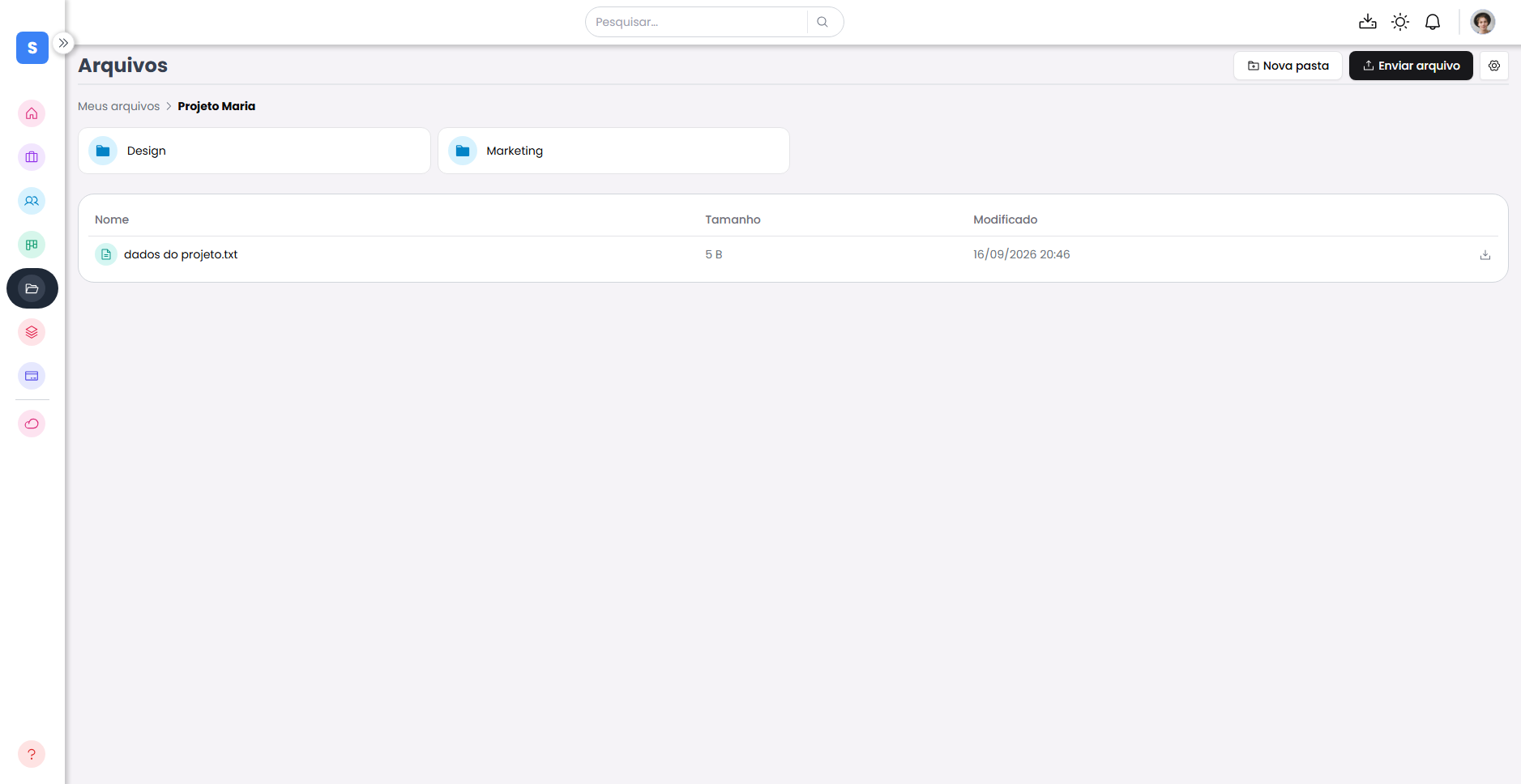Open help via the question mark icon
The image size is (1521, 784).
[32, 754]
